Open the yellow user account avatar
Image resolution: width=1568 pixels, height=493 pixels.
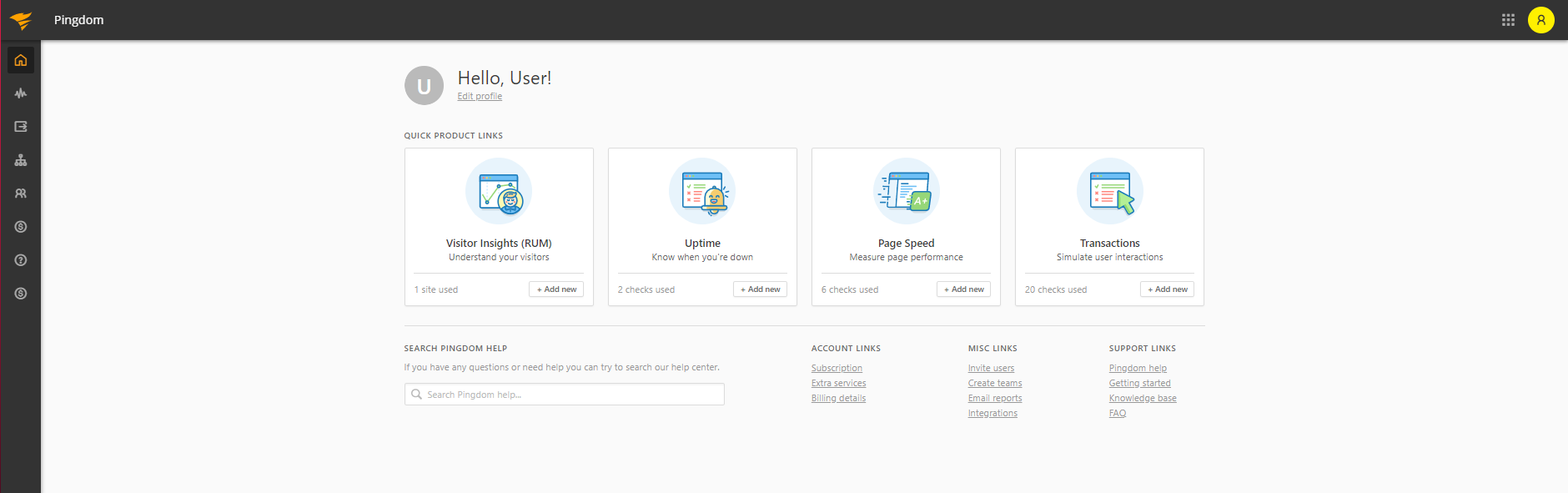(x=1541, y=20)
